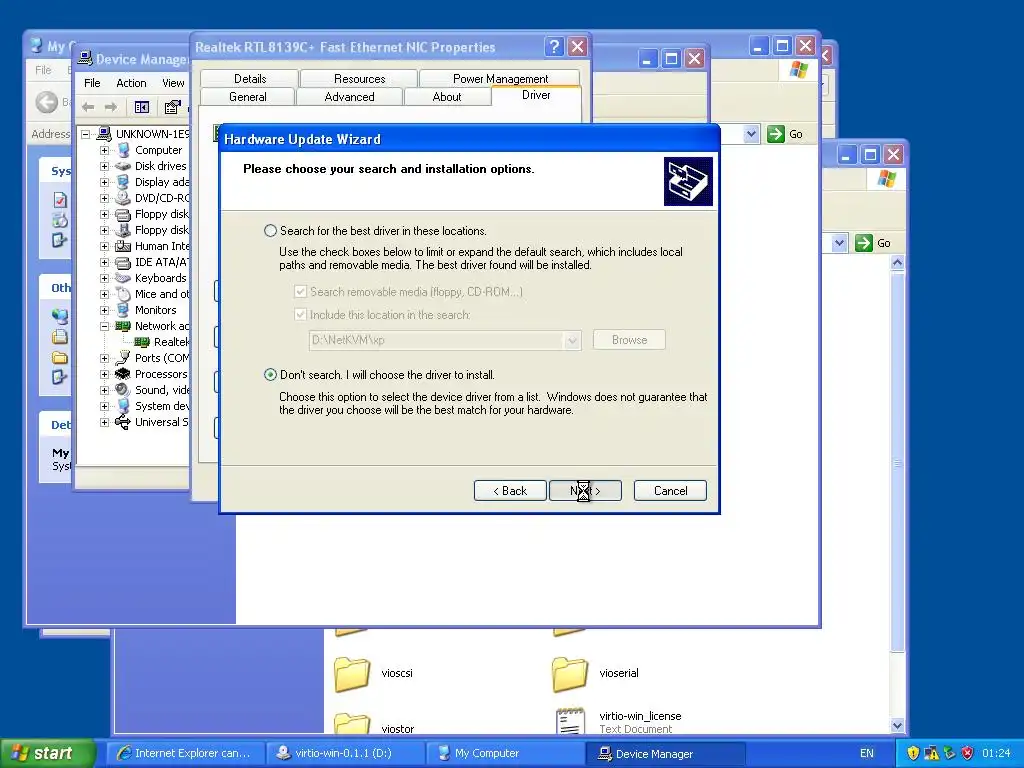This screenshot has width=1024, height=768.
Task: Cancel the Hardware Update Wizard
Action: 670,490
